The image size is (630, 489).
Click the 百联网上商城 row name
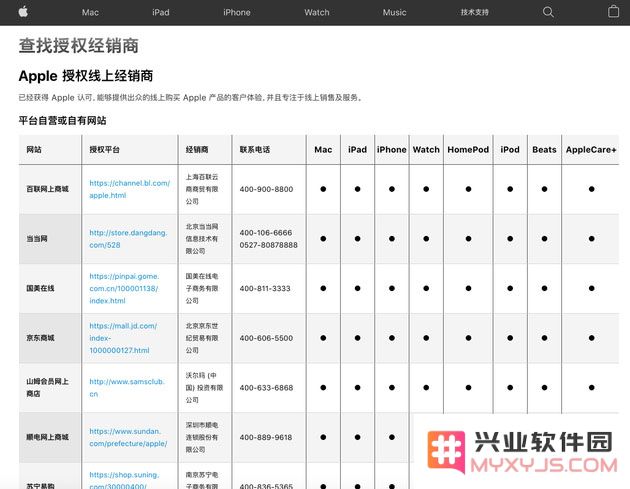coord(47,189)
